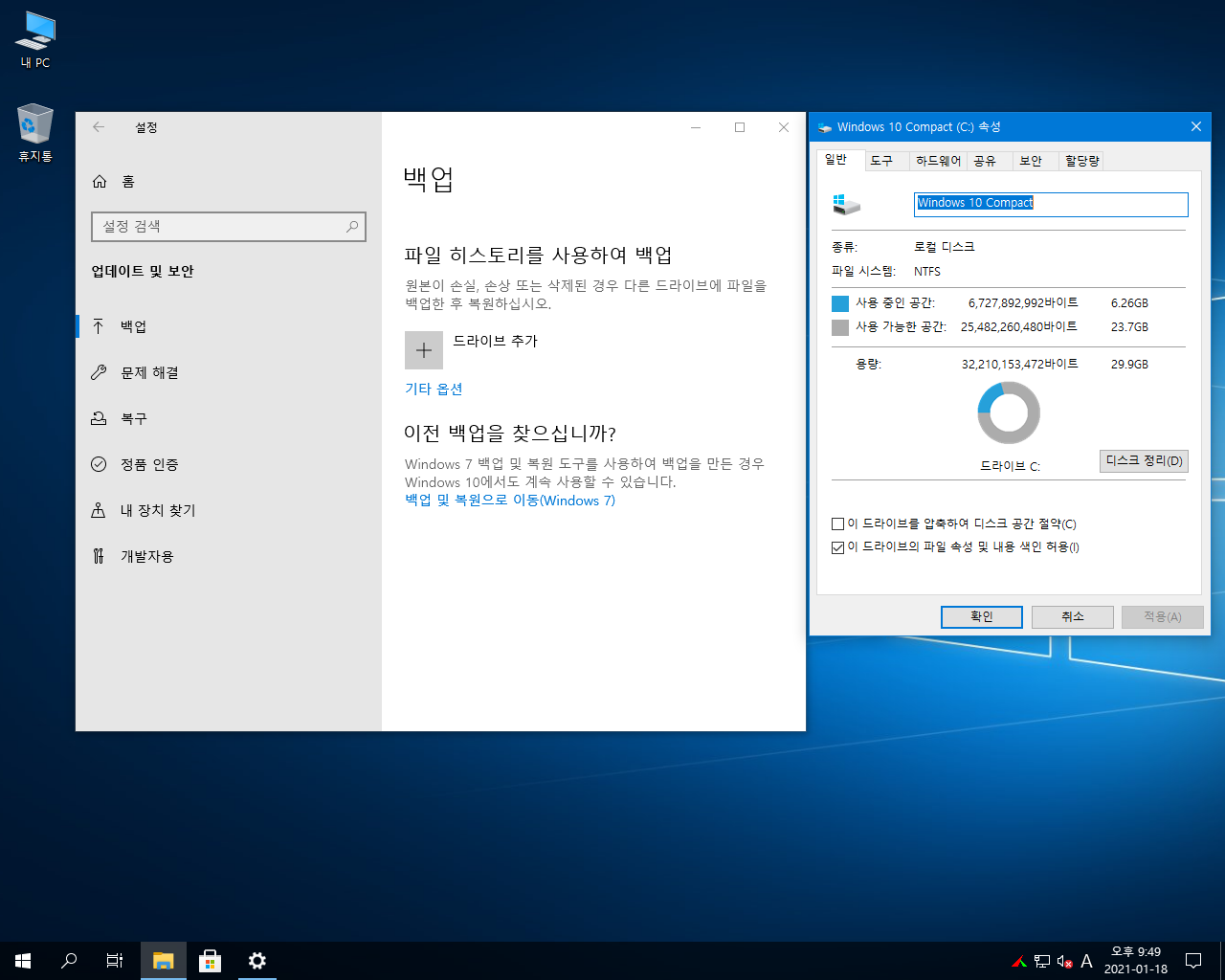This screenshot has width=1225, height=980.
Task: Maximize the Settings window
Action: pyautogui.click(x=740, y=127)
